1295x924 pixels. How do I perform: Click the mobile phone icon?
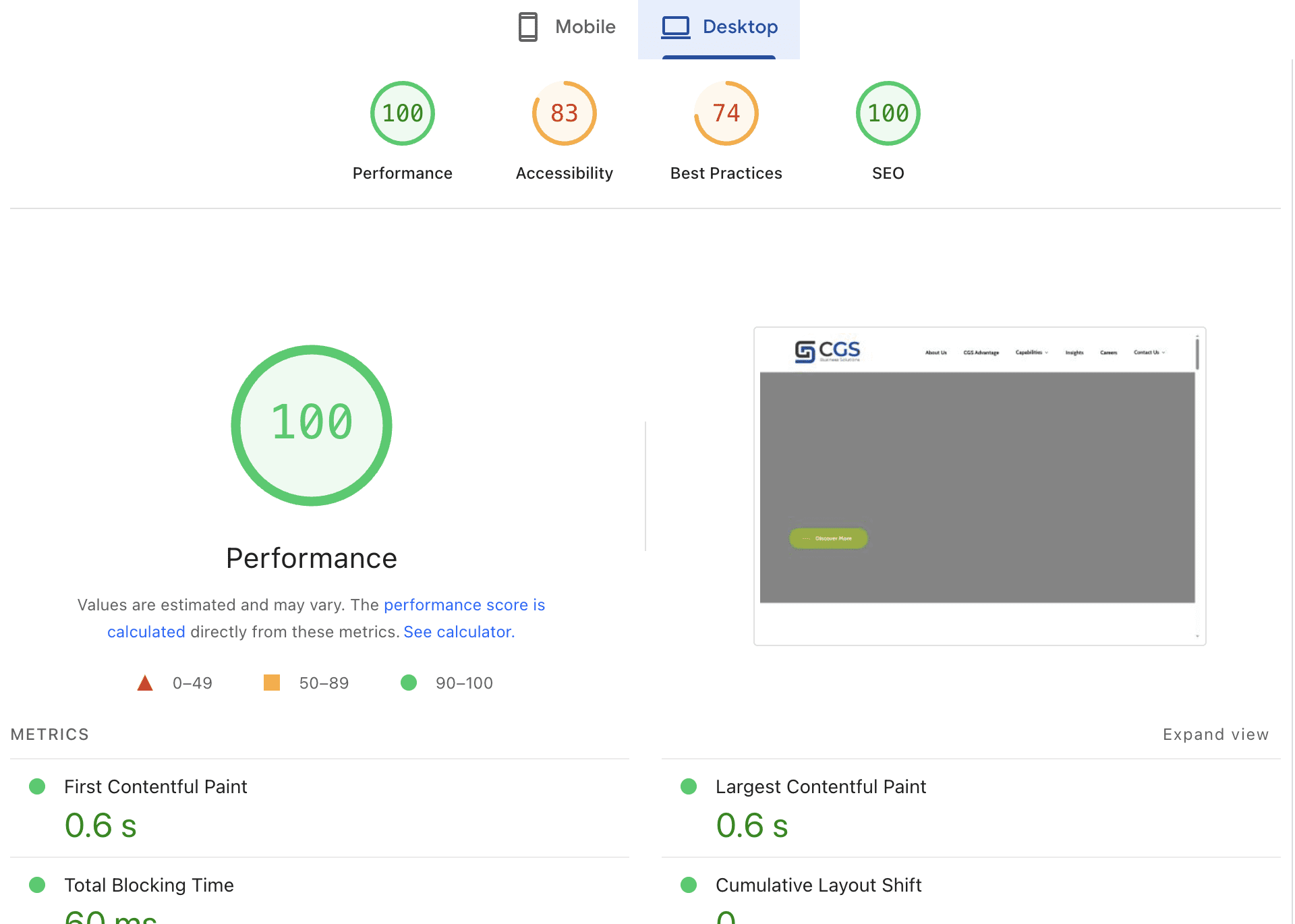[x=527, y=27]
